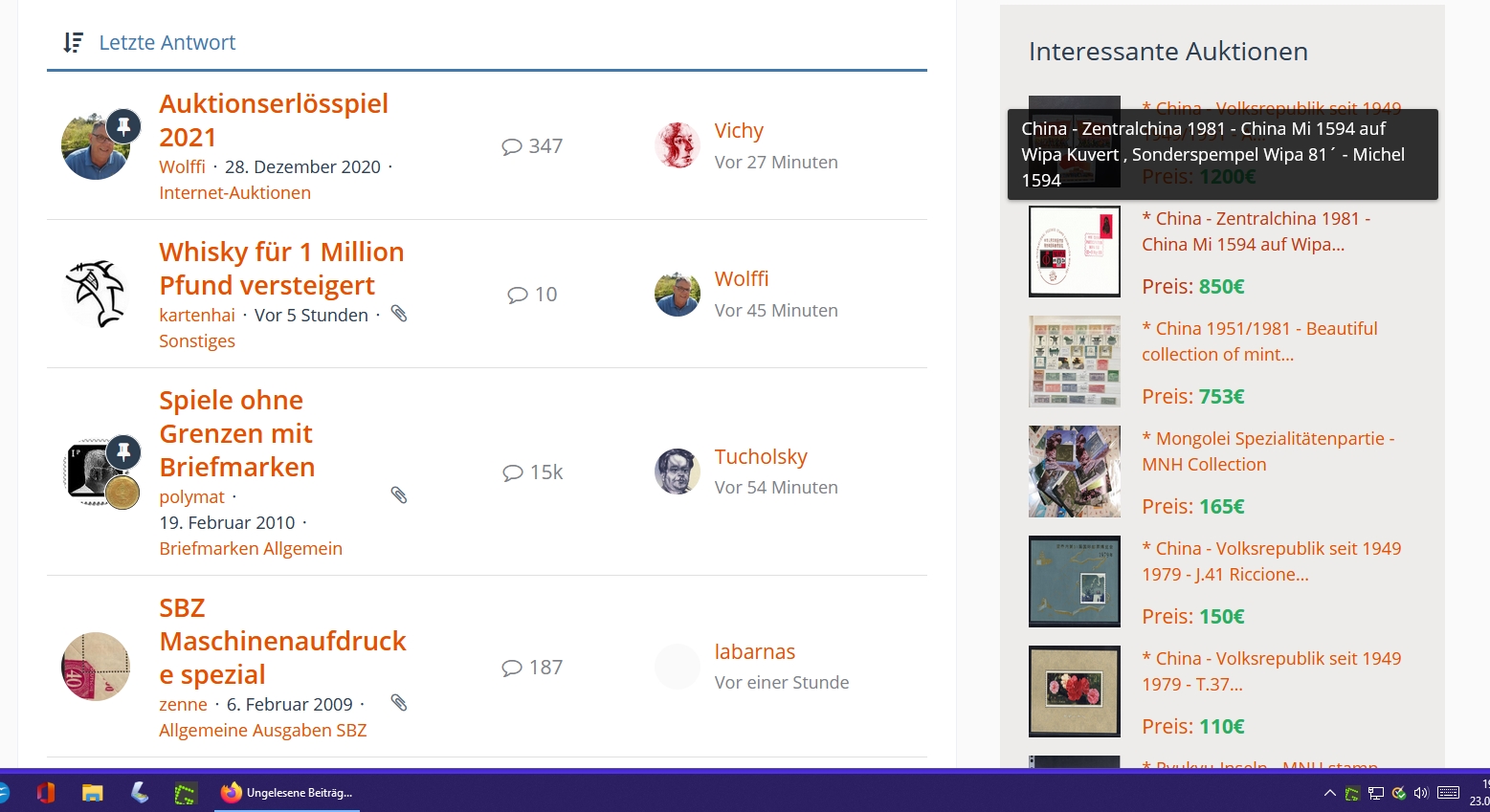Open the China Zentralchina 1981 auction thumbnail
The image size is (1490, 812).
tap(1074, 252)
